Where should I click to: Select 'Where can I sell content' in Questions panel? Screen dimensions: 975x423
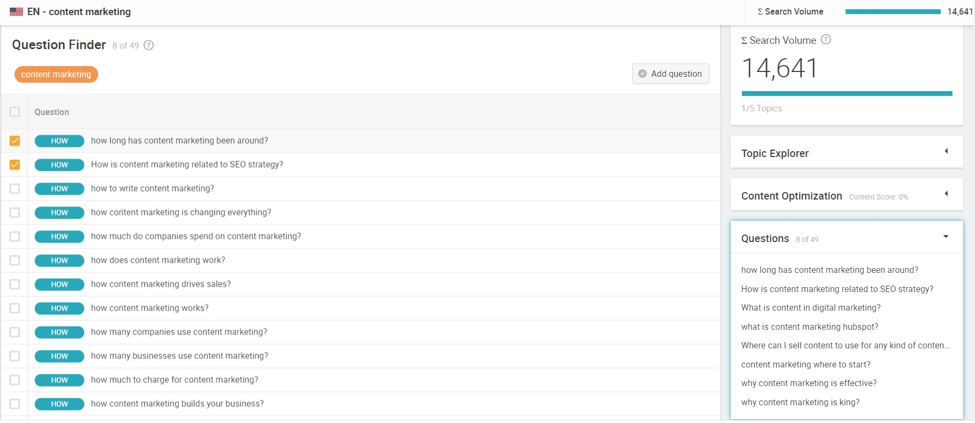click(846, 345)
